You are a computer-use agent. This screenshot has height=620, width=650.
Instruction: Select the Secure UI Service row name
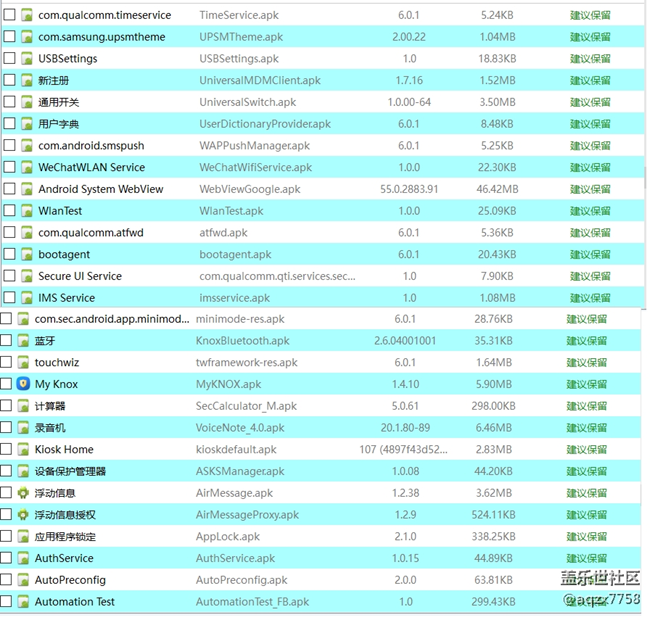coord(80,276)
